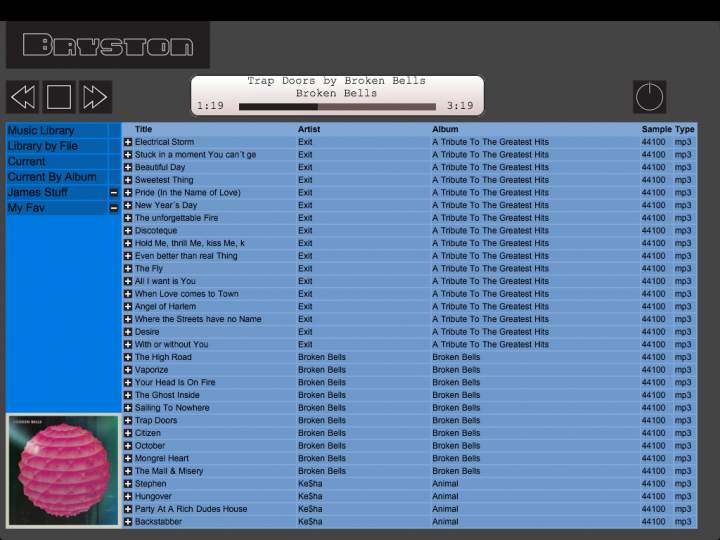Open the My Fav playlist
Image resolution: width=720 pixels, height=540 pixels.
point(26,208)
